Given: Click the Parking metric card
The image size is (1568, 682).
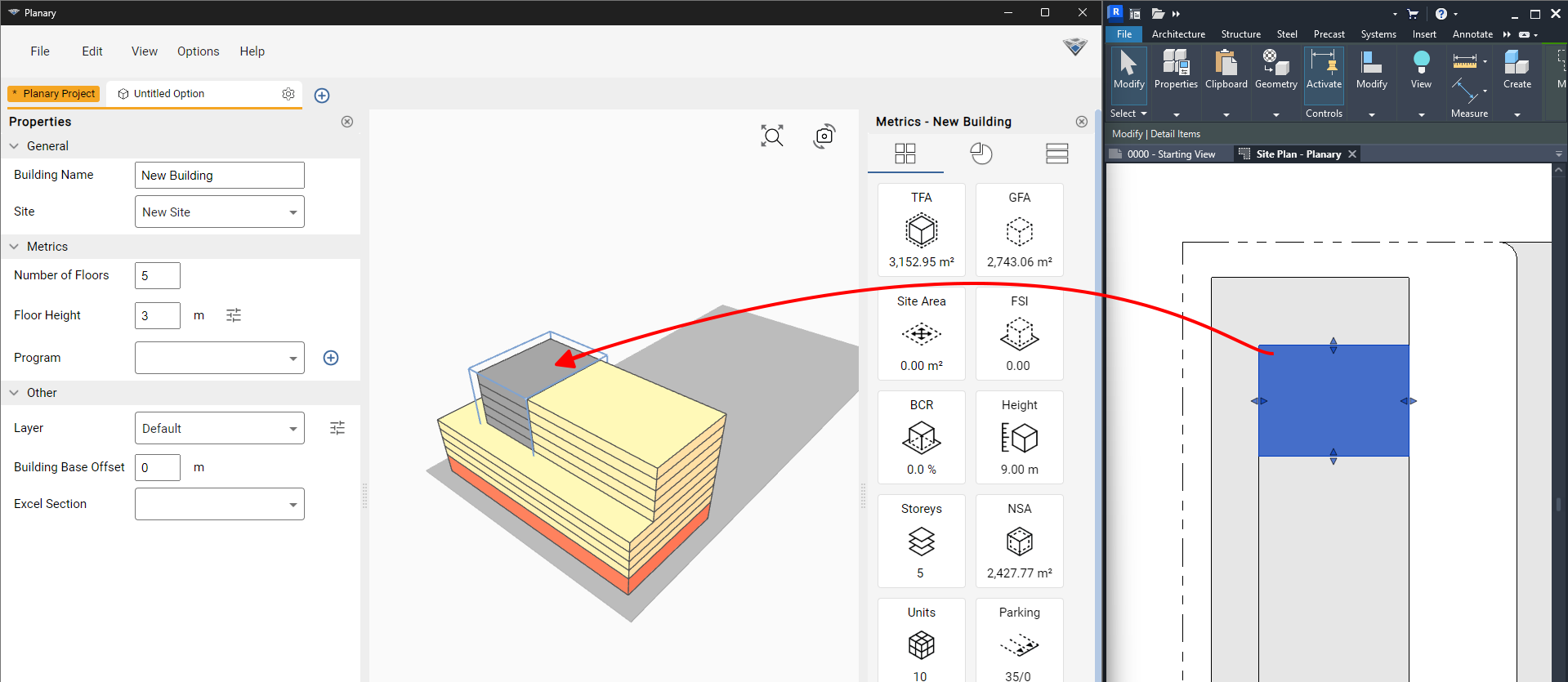Looking at the screenshot, I should click(x=1020, y=640).
